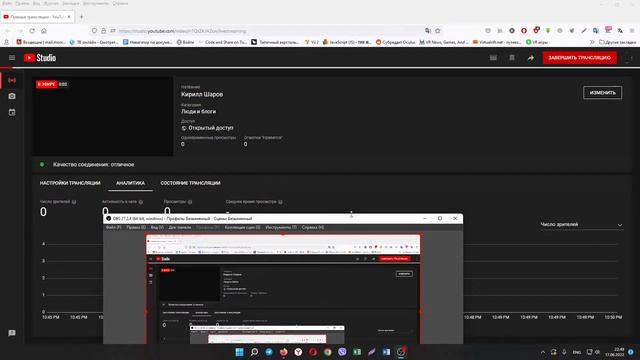Open the Субреддит Oculus bookmark
Image resolution: width=640 pixels, height=360 pixels.
(395, 42)
